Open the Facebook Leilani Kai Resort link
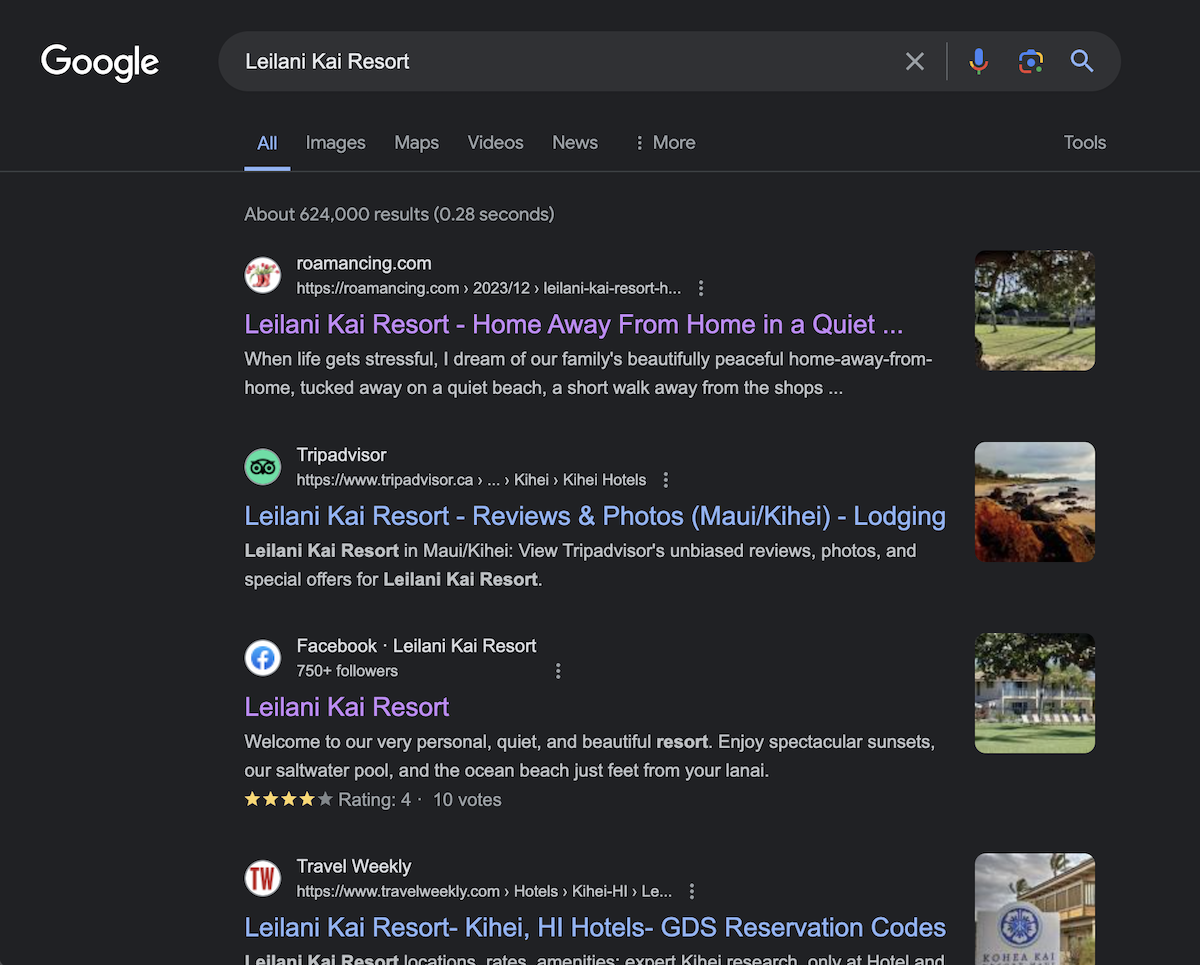 347,707
